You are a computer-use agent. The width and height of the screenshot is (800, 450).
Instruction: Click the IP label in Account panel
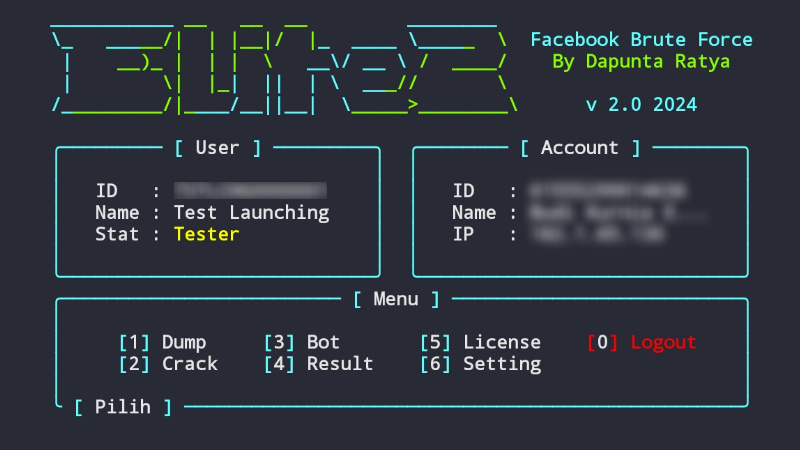click(463, 234)
